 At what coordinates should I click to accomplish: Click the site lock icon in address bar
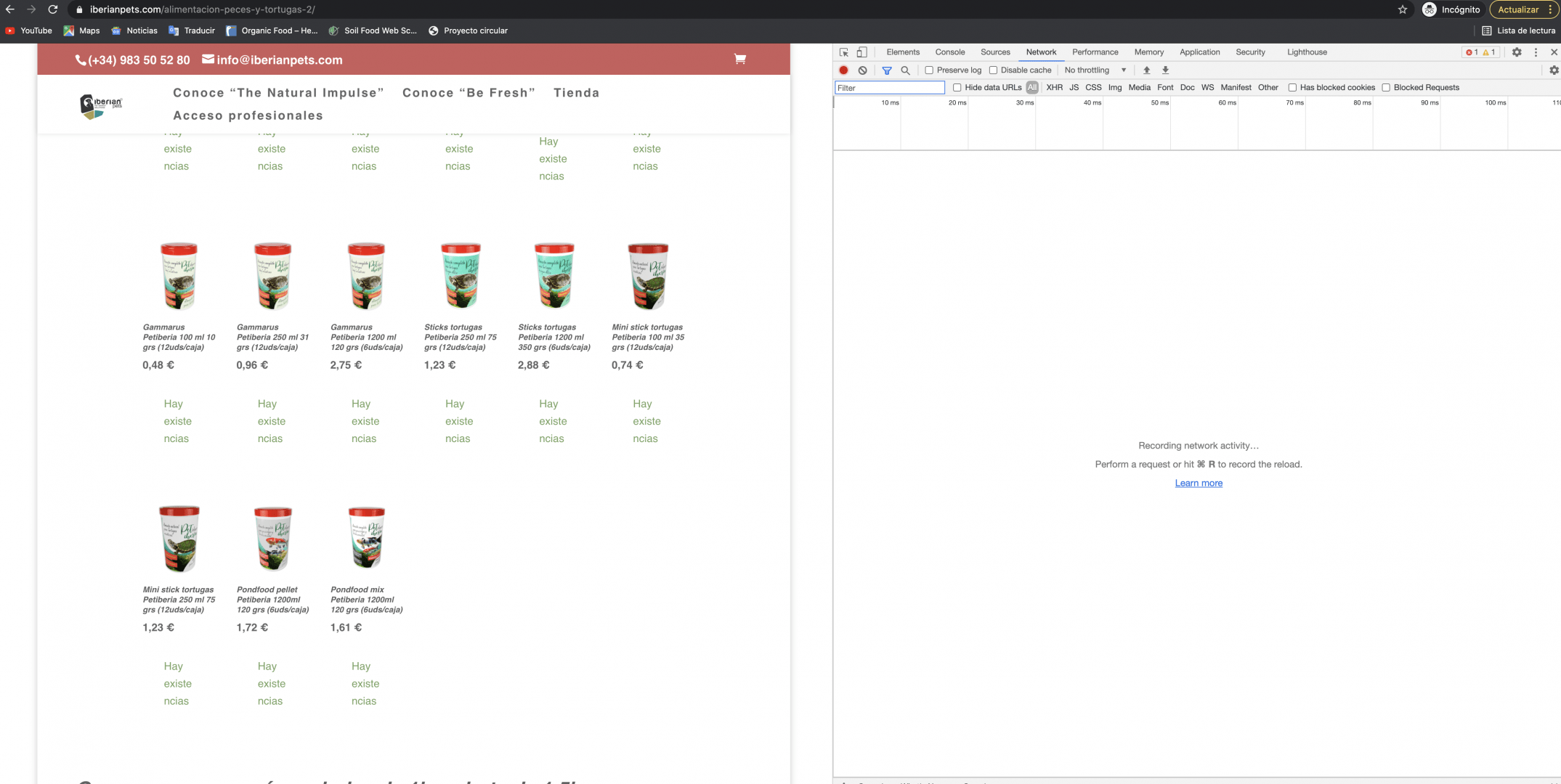(79, 9)
